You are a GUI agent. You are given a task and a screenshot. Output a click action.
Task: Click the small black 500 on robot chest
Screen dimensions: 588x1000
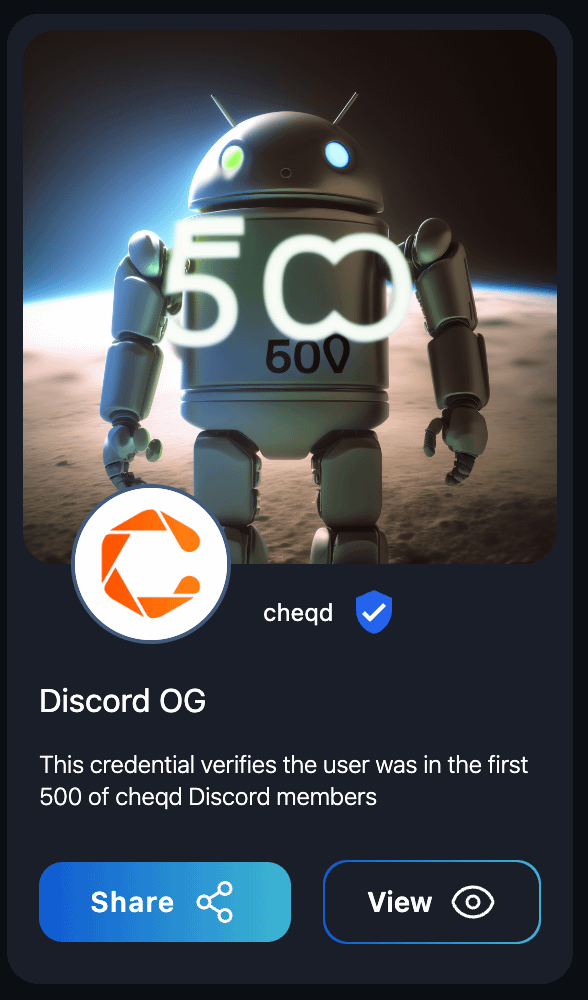pos(307,357)
